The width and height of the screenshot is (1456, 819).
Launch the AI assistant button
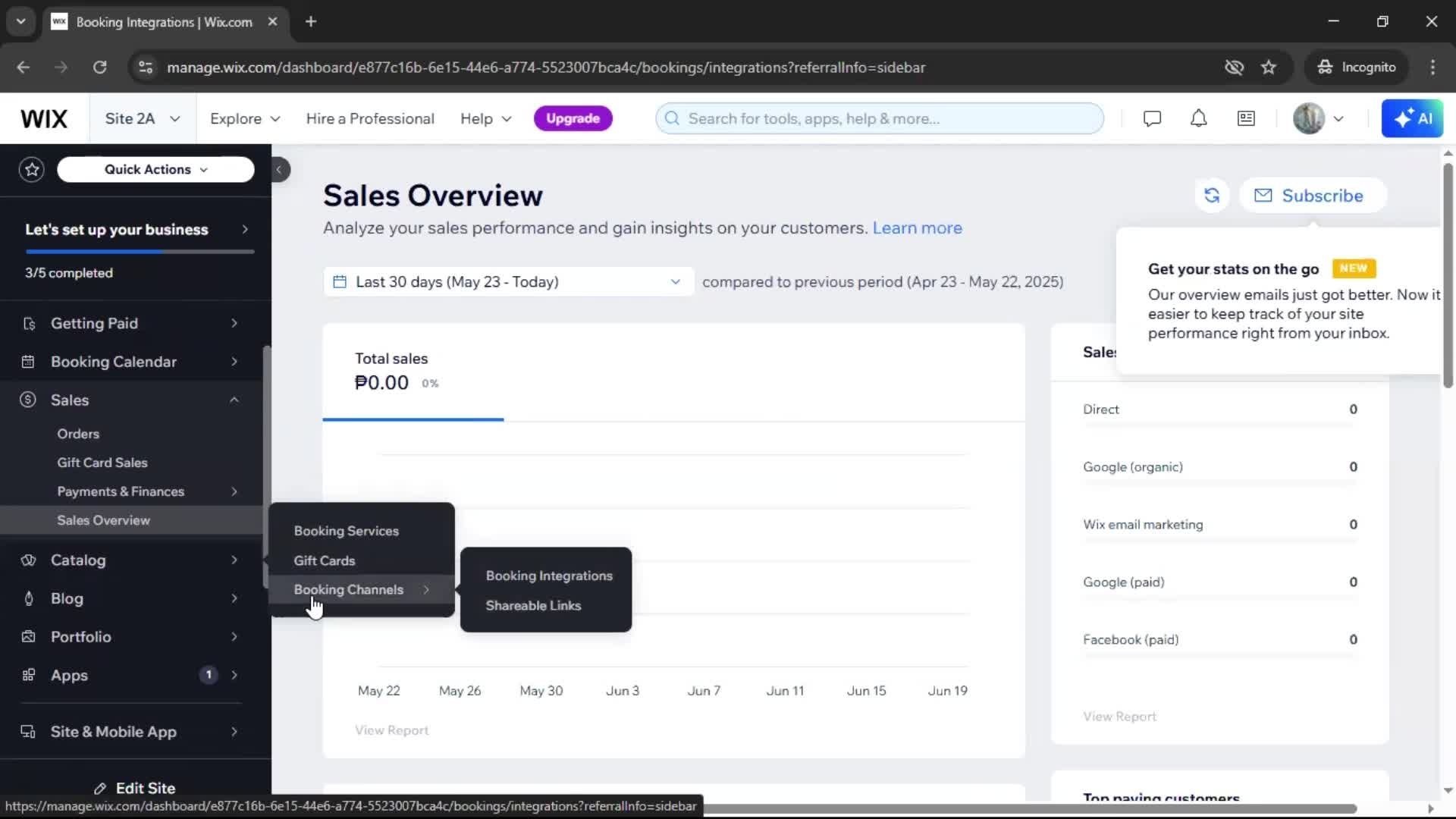coord(1412,118)
